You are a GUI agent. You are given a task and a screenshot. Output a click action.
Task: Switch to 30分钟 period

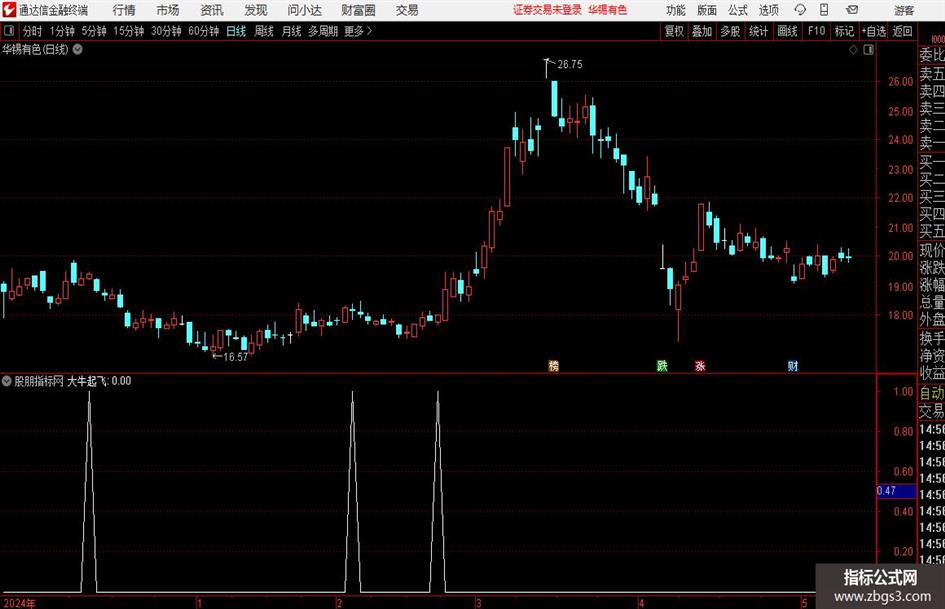click(x=166, y=31)
